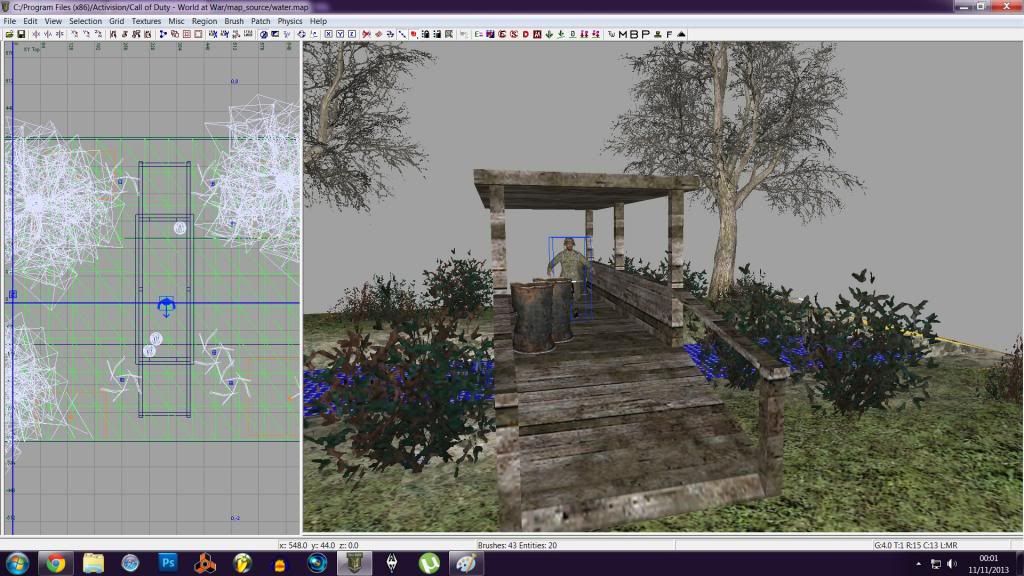Open the Edit menu

coord(30,21)
